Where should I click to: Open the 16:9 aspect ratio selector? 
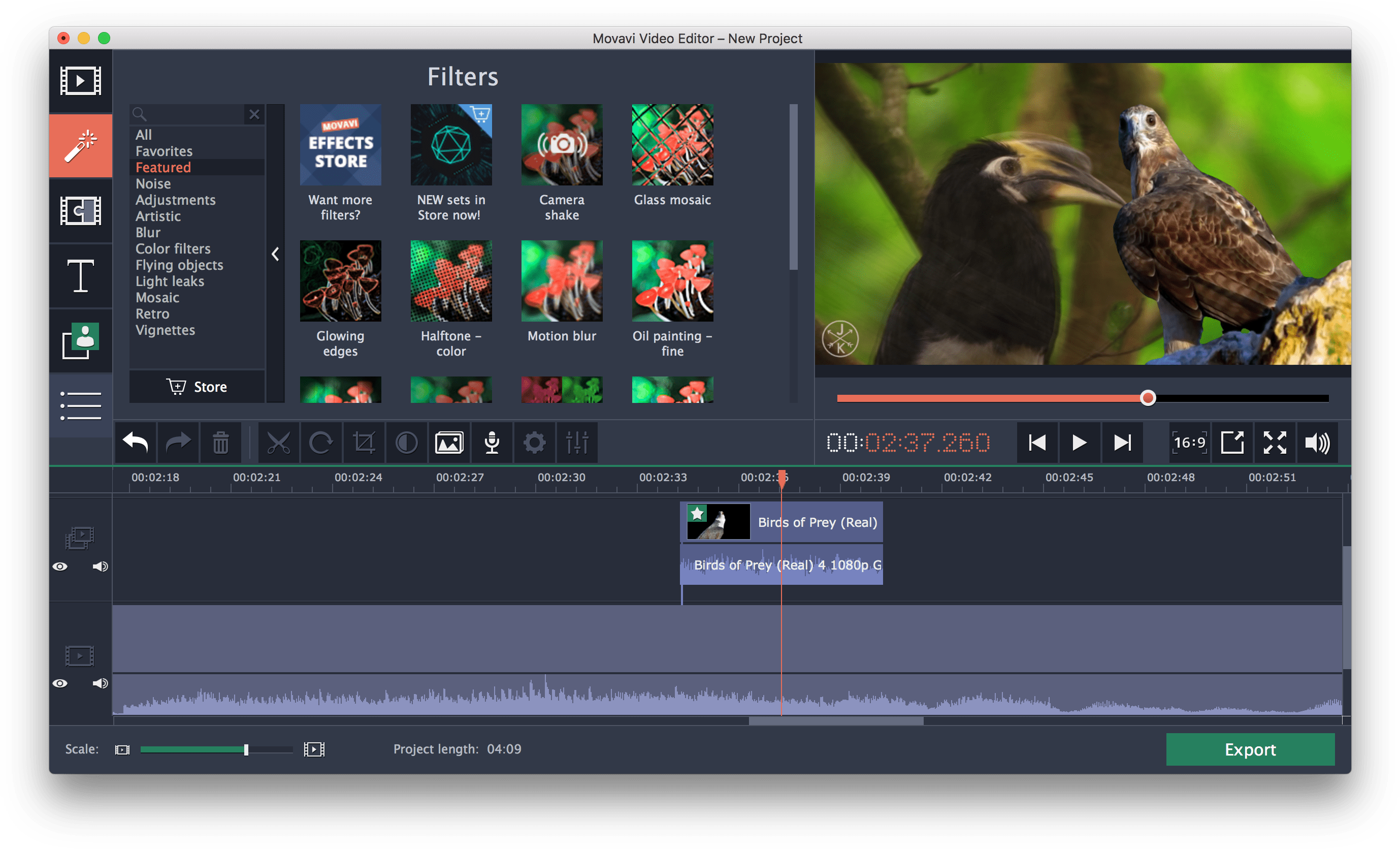pyautogui.click(x=1189, y=443)
